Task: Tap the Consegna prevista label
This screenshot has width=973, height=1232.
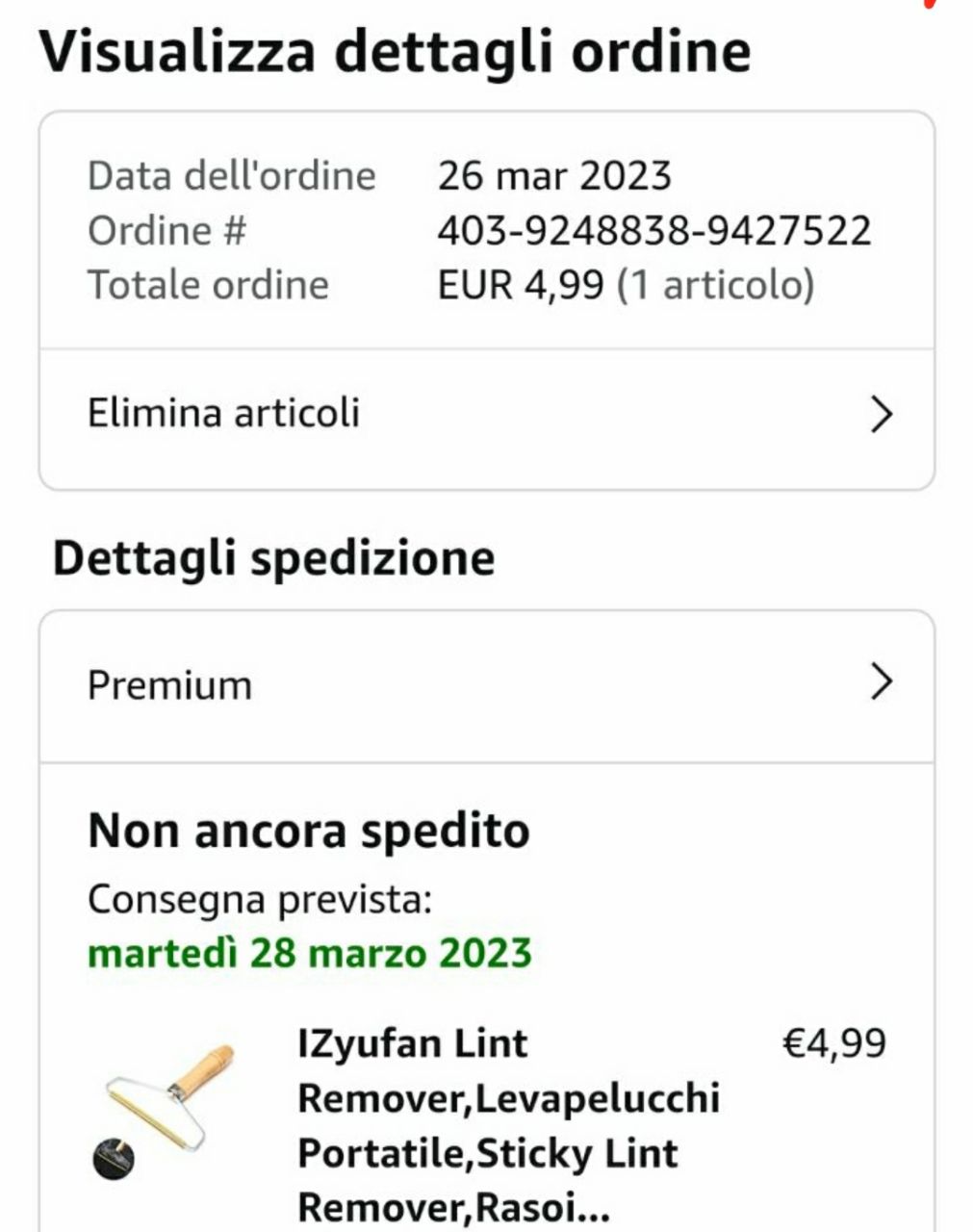Action: click(260, 900)
